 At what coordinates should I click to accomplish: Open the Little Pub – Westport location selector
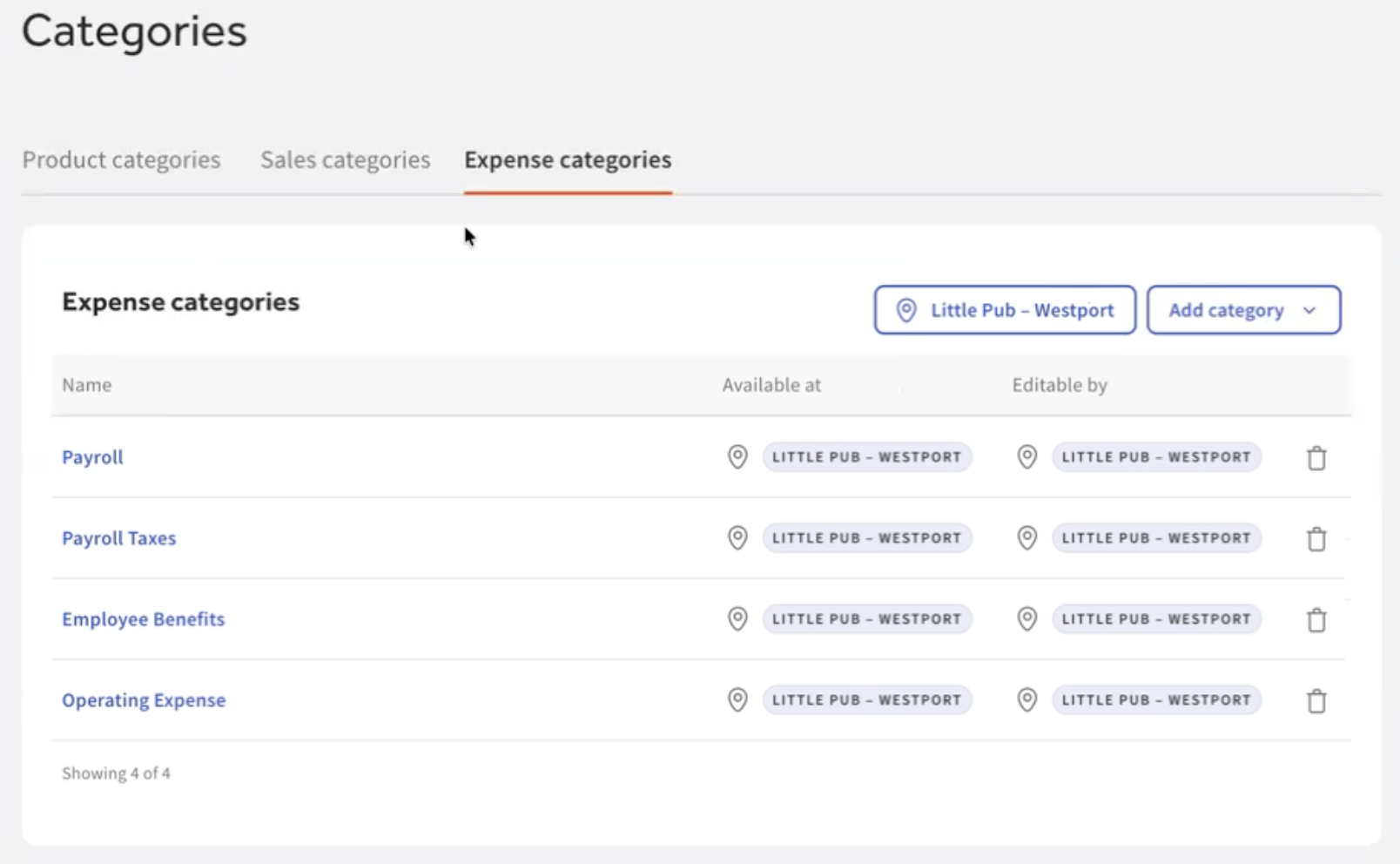(1005, 310)
